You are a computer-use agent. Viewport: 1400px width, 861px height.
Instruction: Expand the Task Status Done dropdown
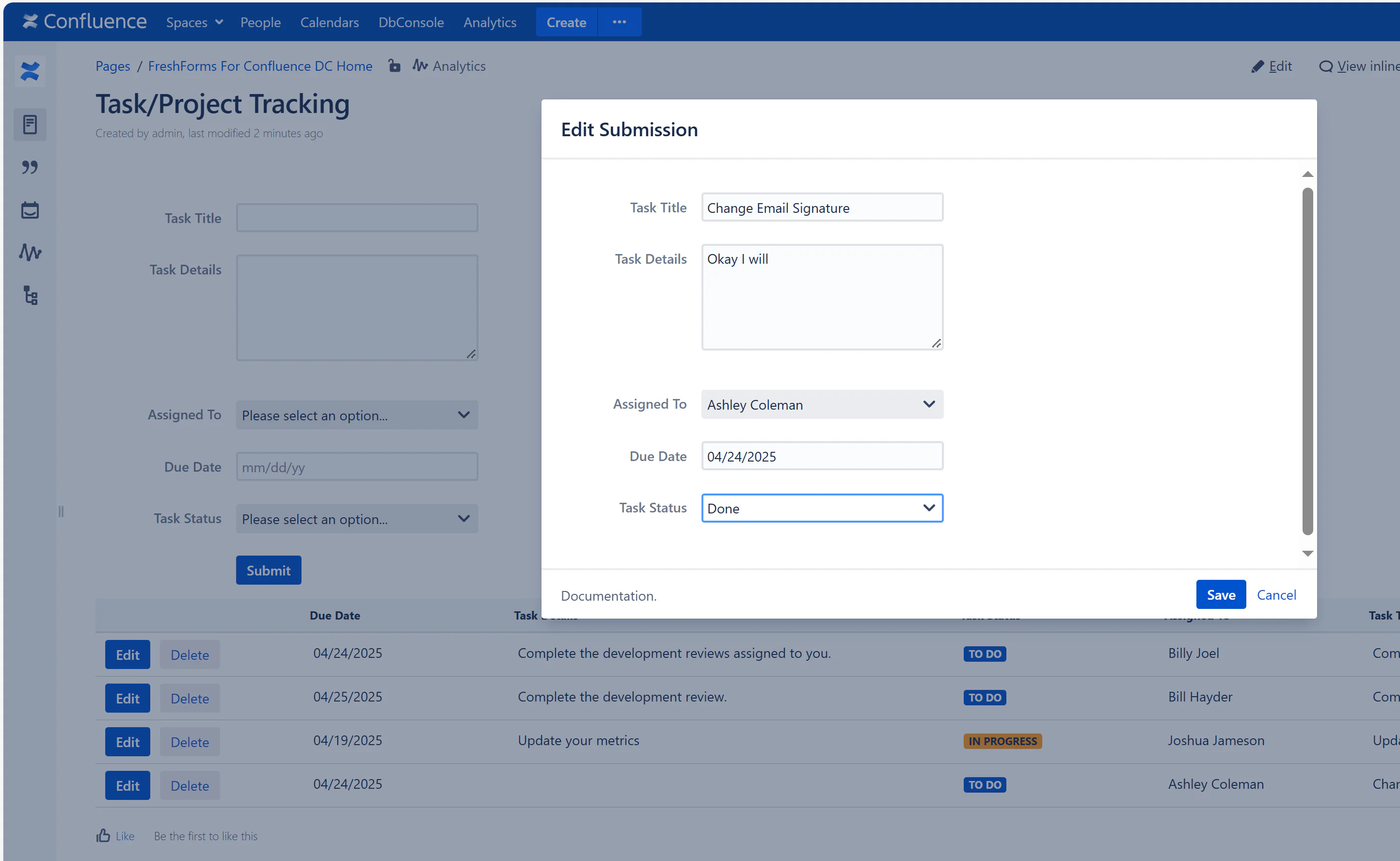[x=822, y=508]
